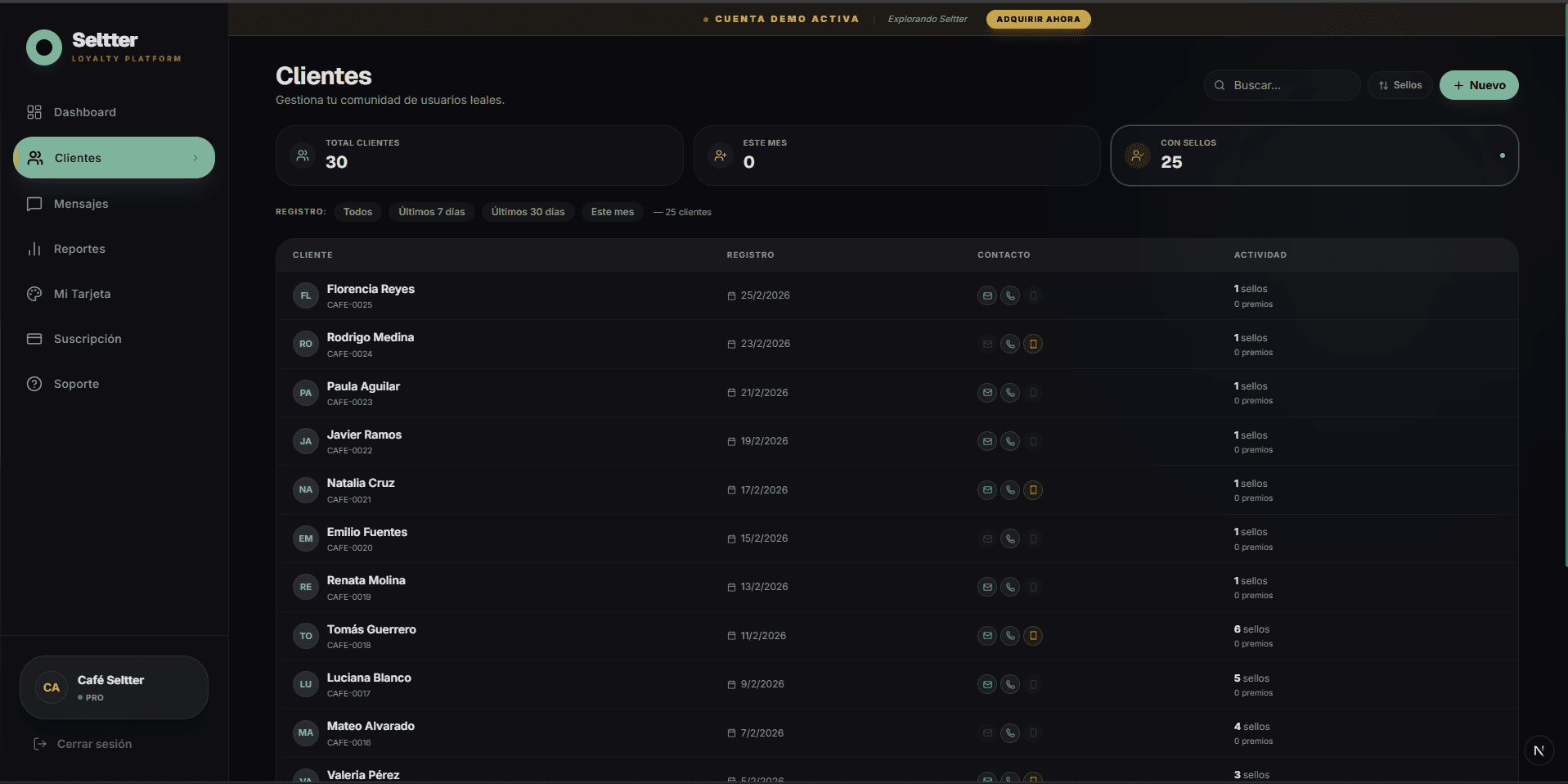This screenshot has height=784, width=1568.
Task: Select the Todos registration filter
Action: tap(357, 212)
